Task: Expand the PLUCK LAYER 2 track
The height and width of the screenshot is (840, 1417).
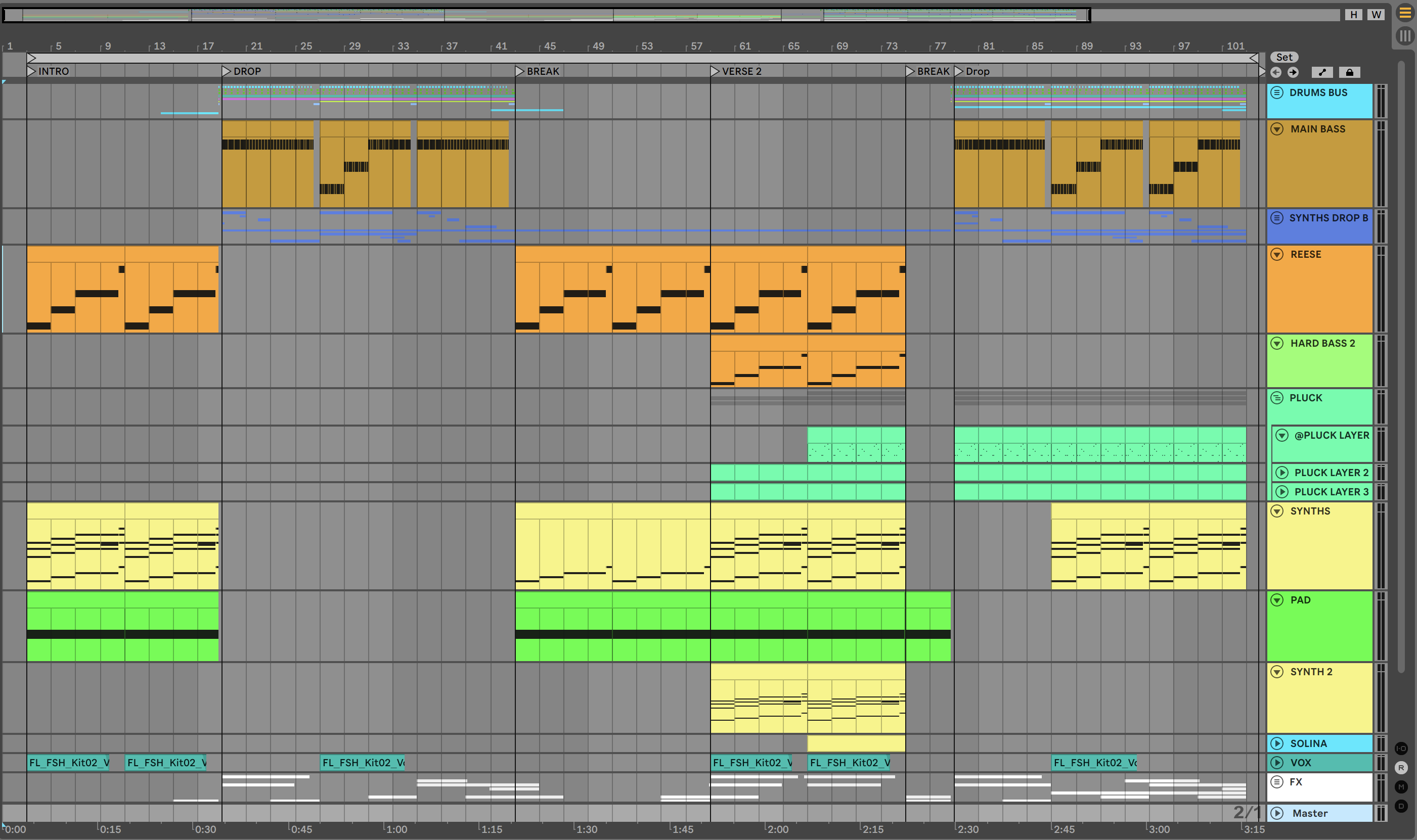Action: pyautogui.click(x=1282, y=472)
